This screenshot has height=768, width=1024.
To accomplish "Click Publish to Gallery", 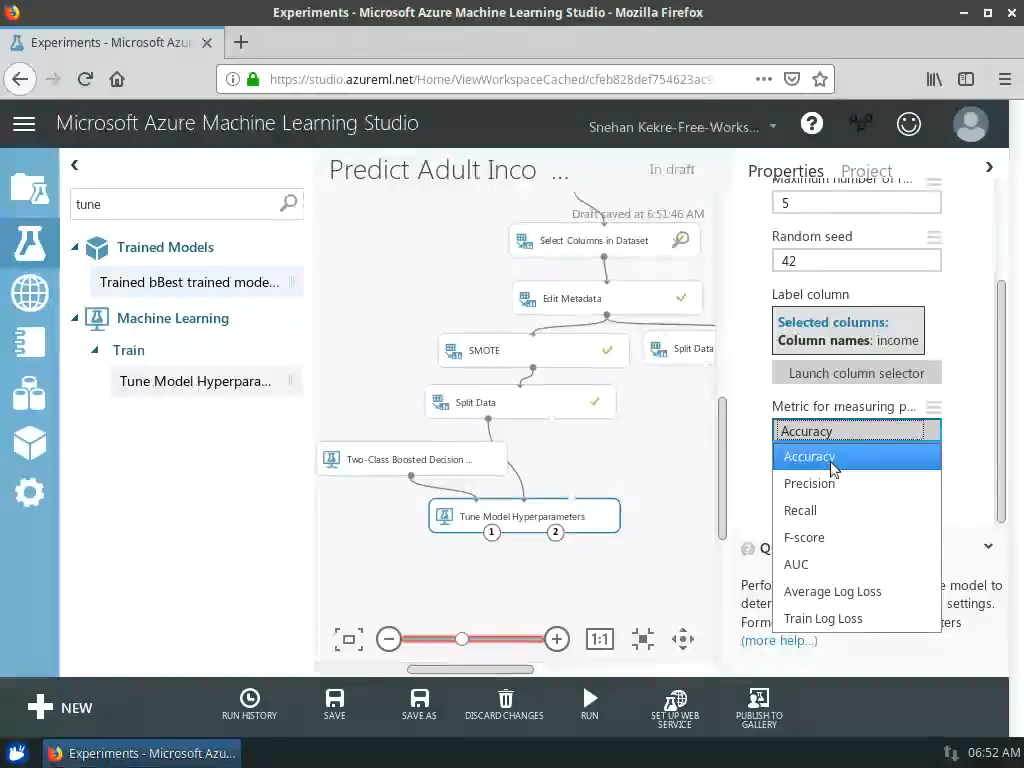I will [x=759, y=709].
